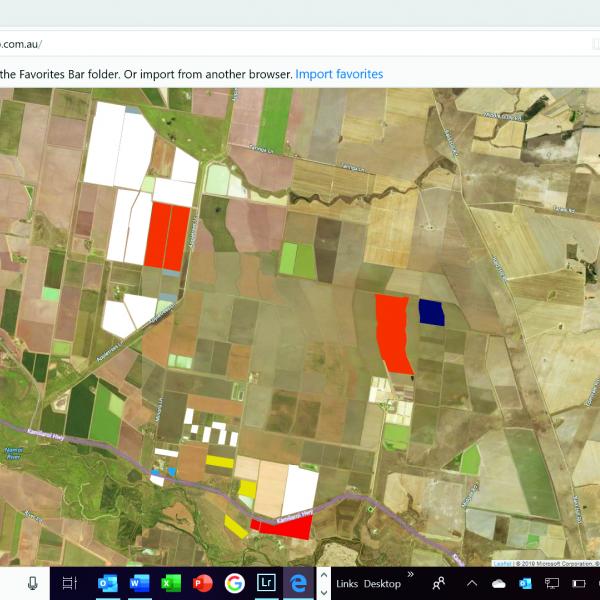Select the small yellow field beside Kamilaroi Hwy

(x=246, y=489)
